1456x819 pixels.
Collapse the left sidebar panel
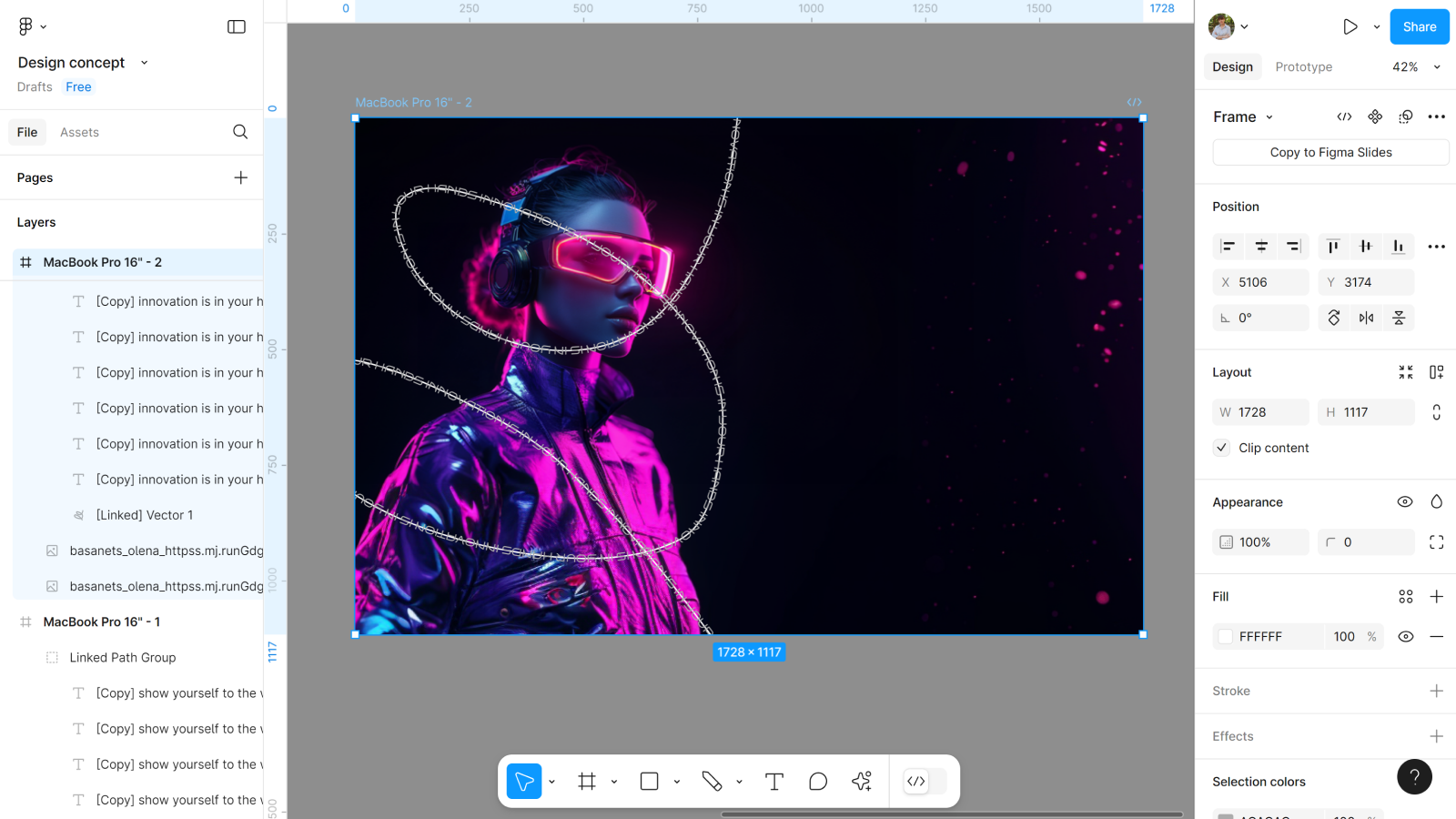click(x=237, y=26)
